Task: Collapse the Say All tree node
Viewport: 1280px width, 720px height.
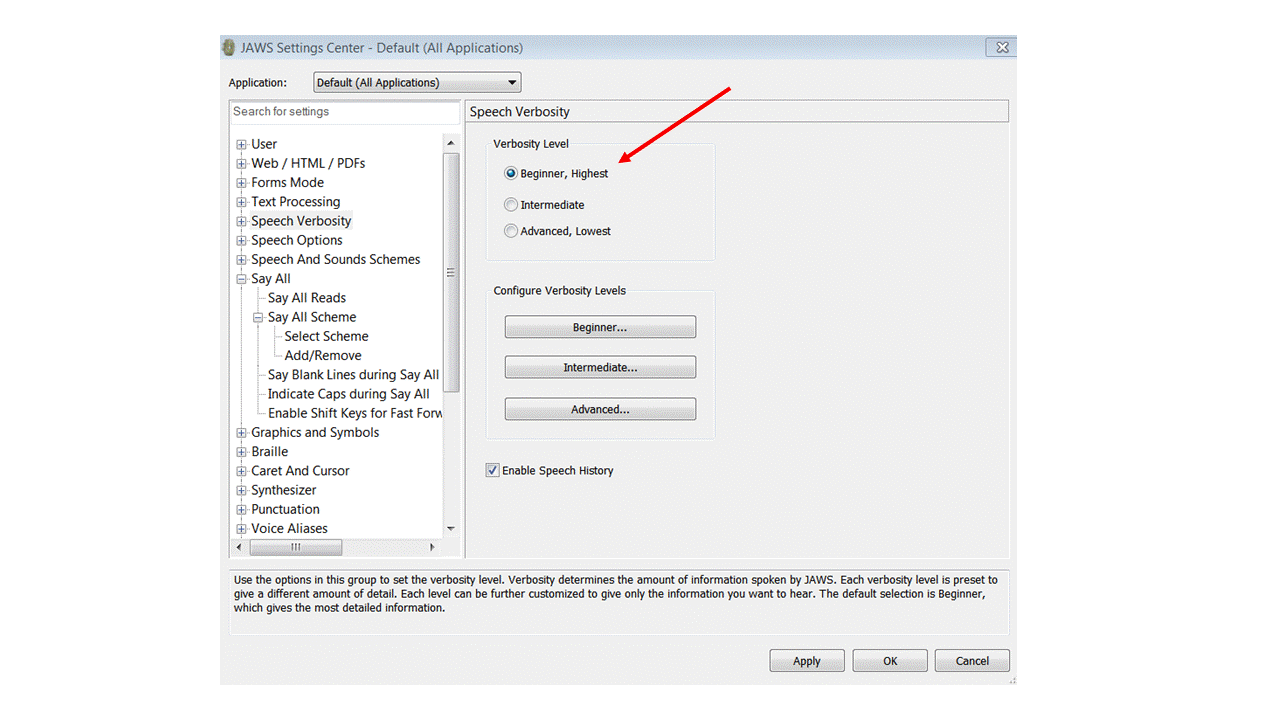Action: 241,279
